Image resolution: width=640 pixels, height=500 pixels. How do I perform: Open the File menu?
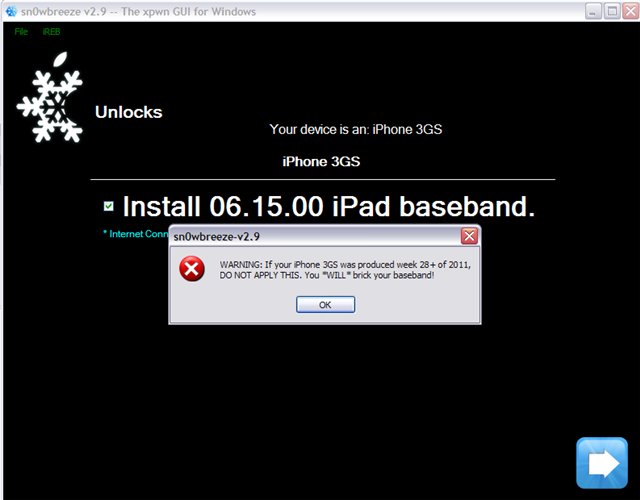[21, 32]
